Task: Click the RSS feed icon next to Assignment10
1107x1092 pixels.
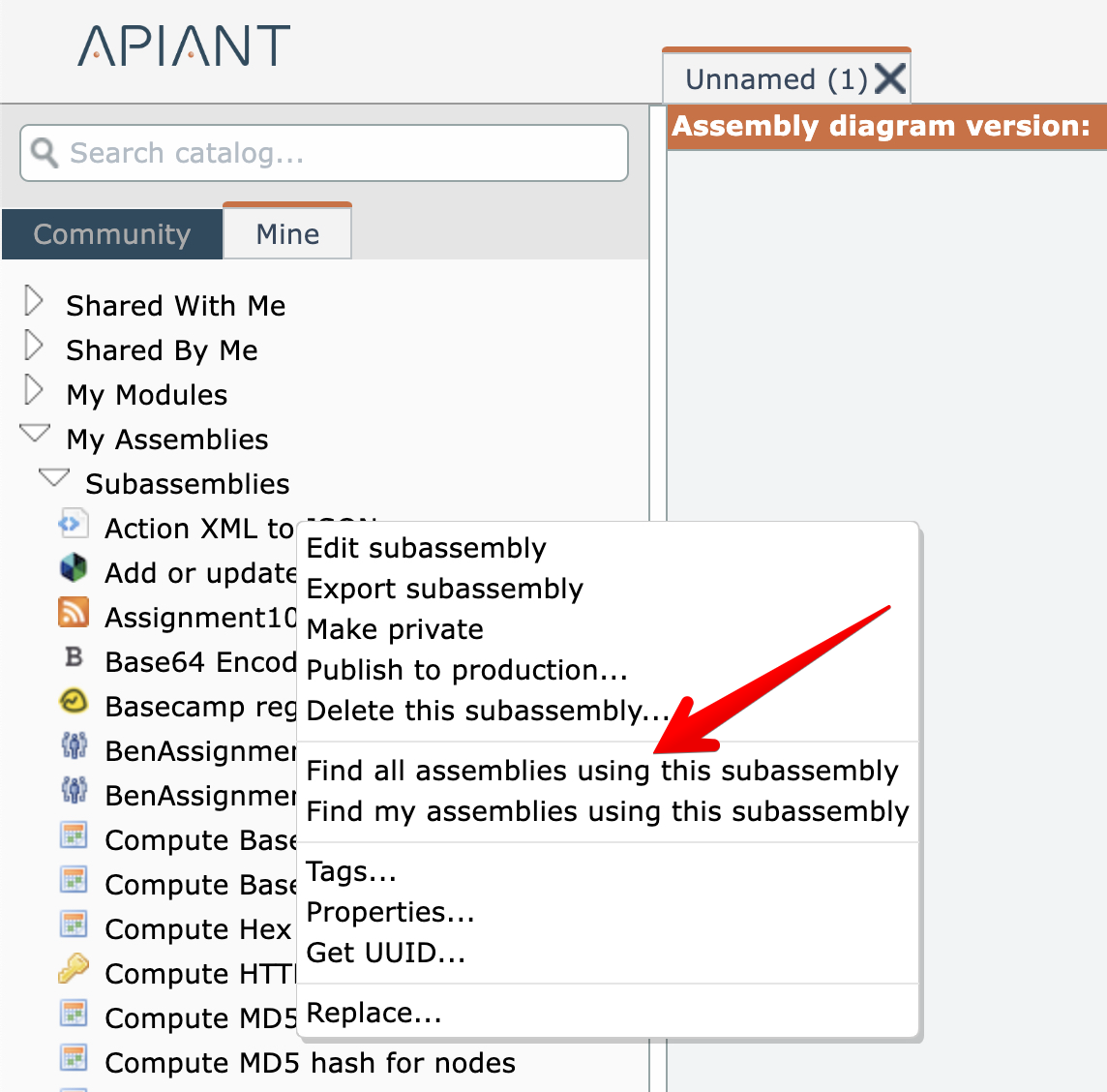Action: tap(74, 613)
